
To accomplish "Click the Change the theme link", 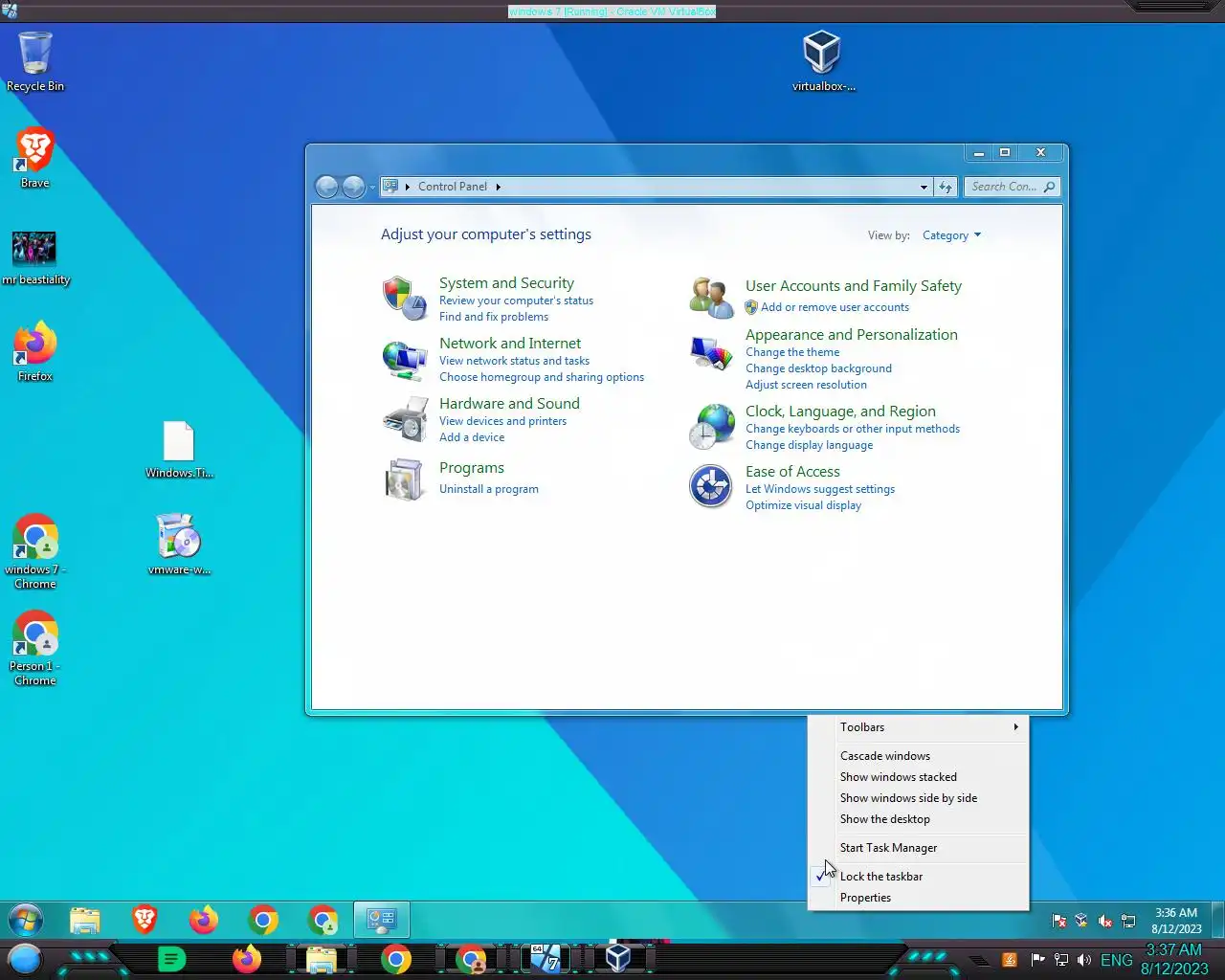I will (792, 352).
